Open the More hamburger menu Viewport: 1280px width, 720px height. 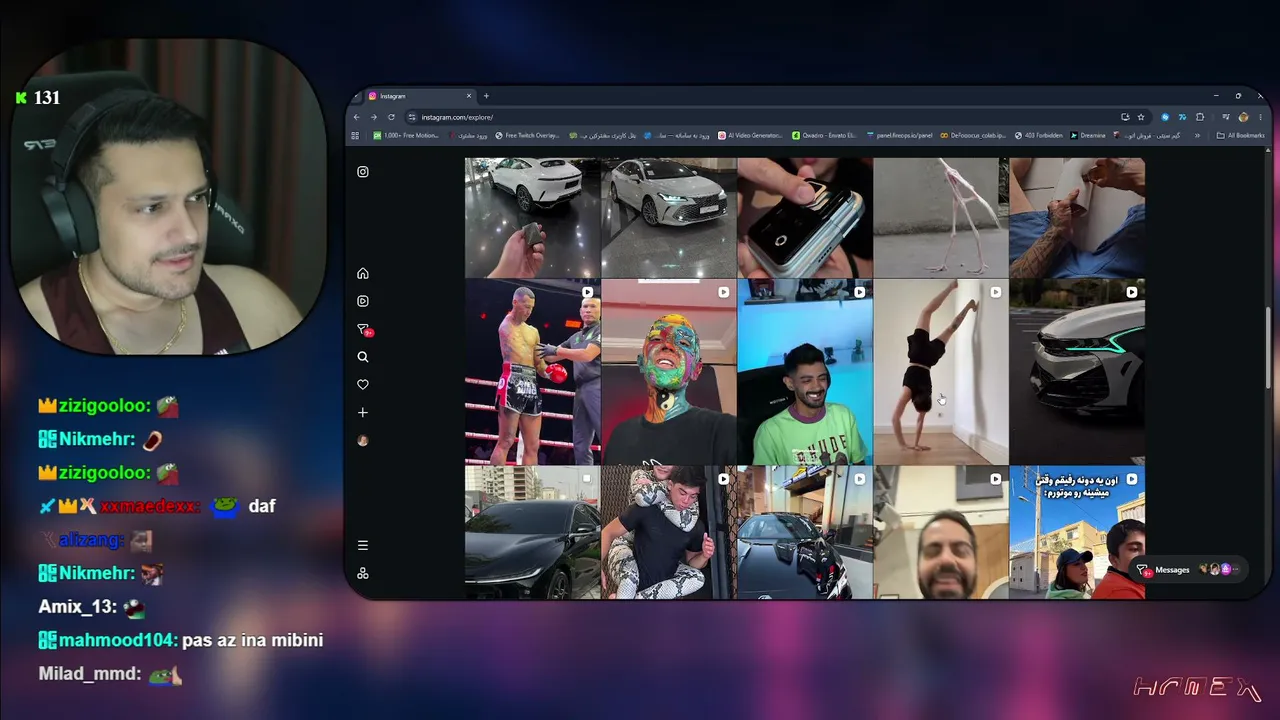(x=363, y=545)
